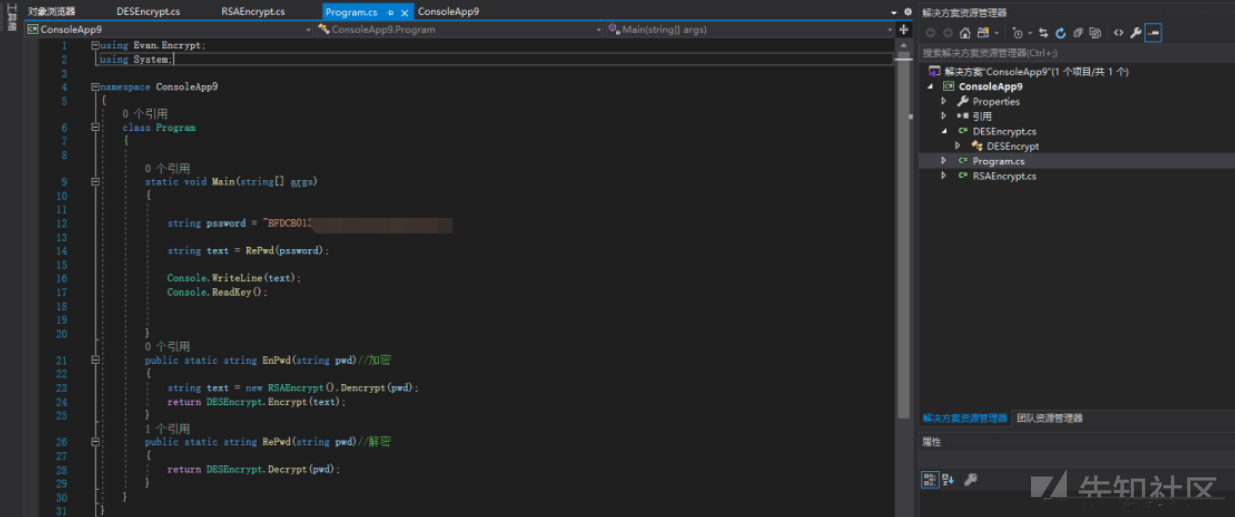This screenshot has height=517, width=1235.
Task: Collapse the namespace ConsoleApp9 code block
Action: pos(95,87)
